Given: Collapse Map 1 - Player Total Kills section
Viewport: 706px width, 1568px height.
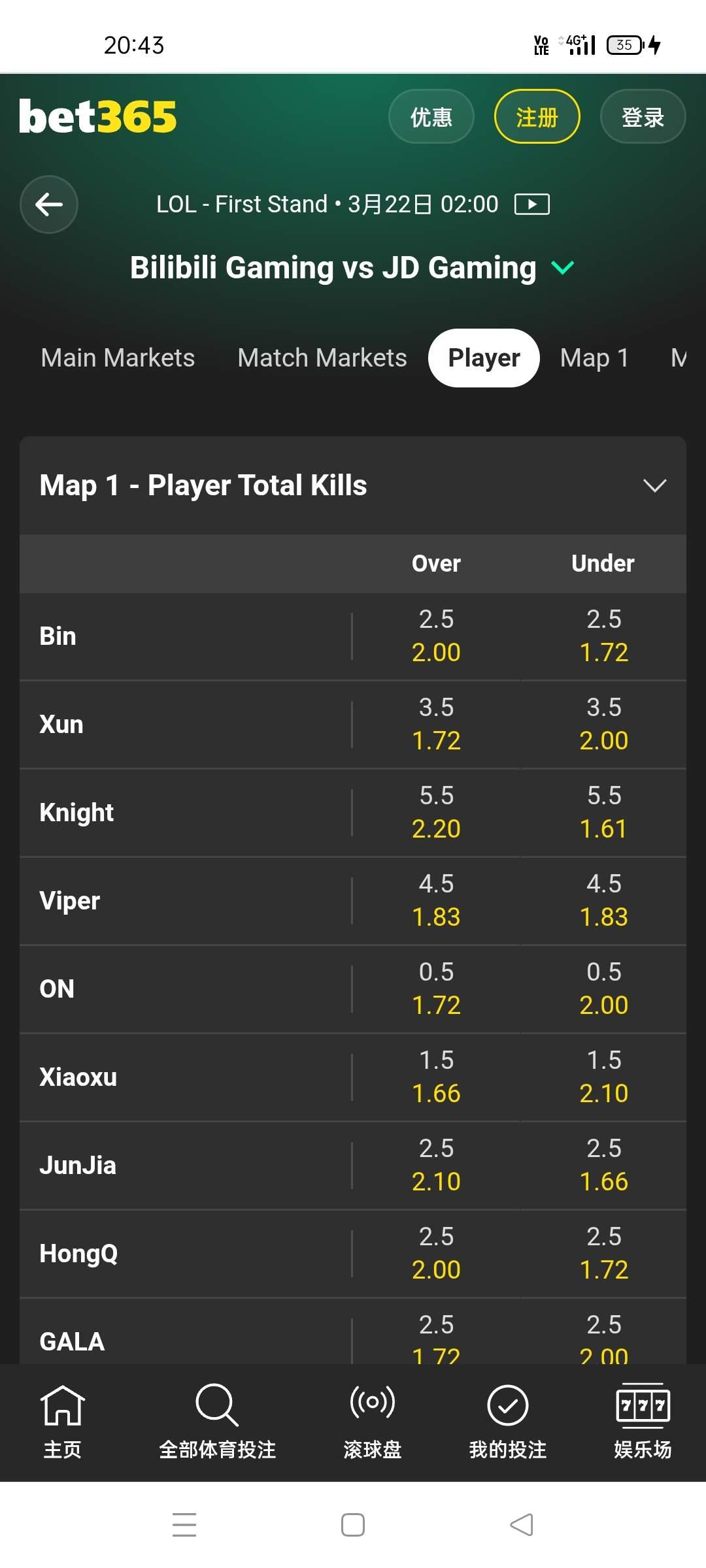Looking at the screenshot, I should click(x=654, y=485).
